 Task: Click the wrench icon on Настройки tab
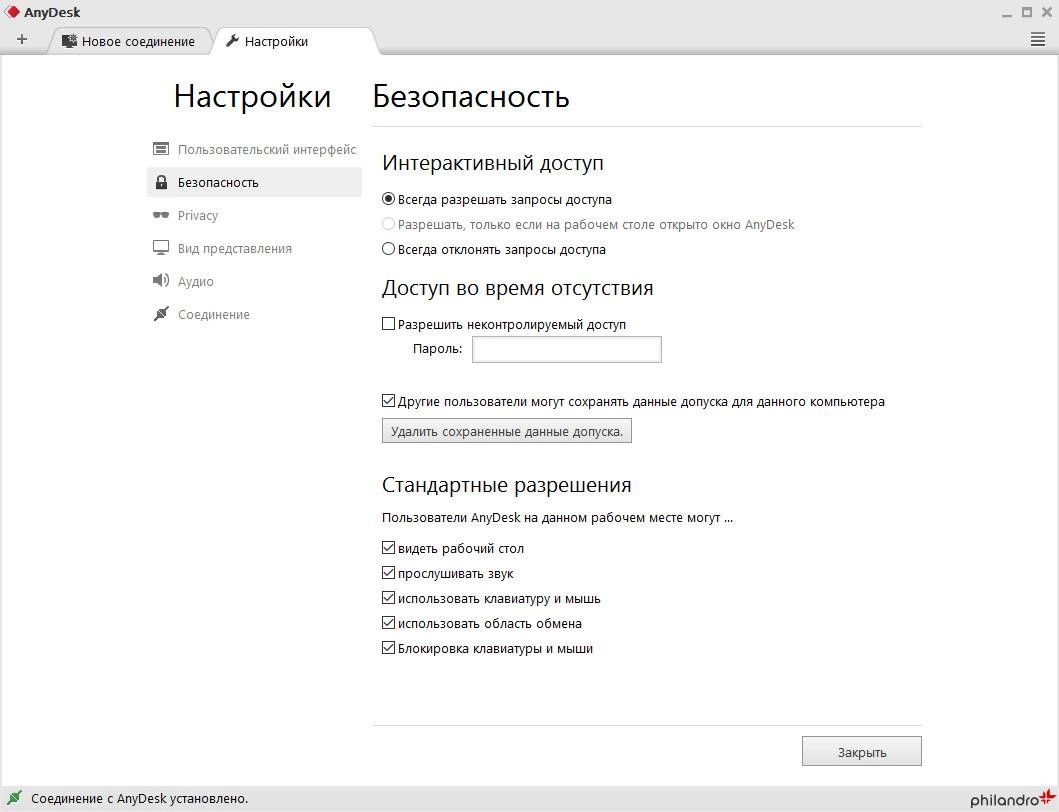[232, 41]
